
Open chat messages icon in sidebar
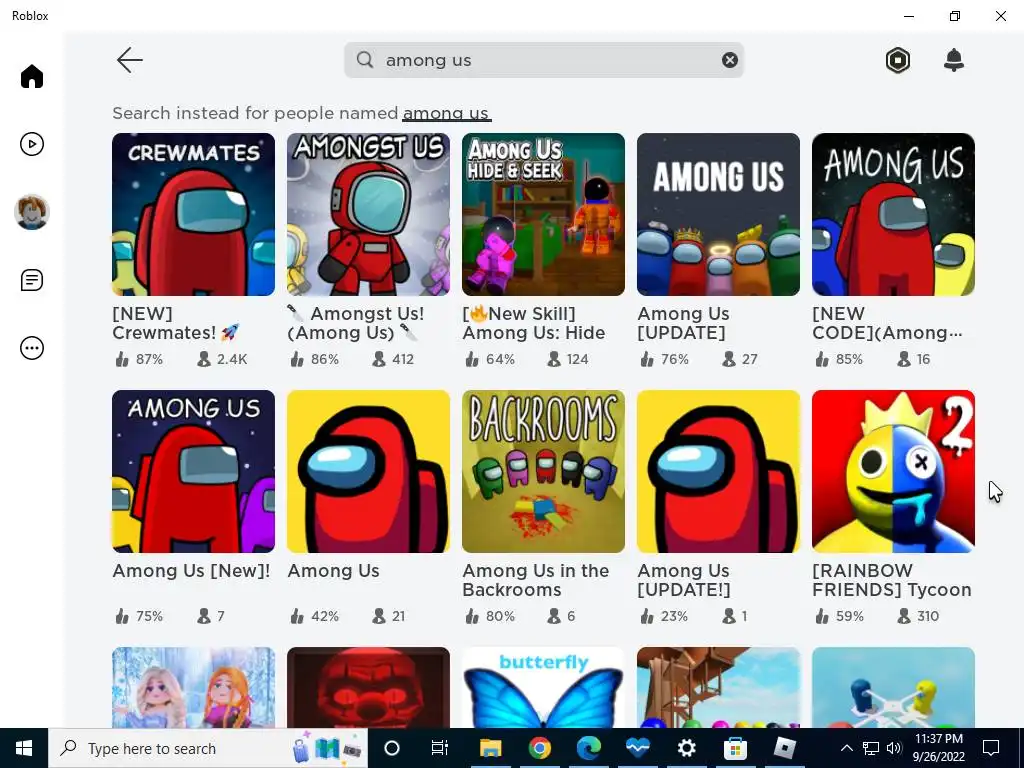click(x=31, y=280)
